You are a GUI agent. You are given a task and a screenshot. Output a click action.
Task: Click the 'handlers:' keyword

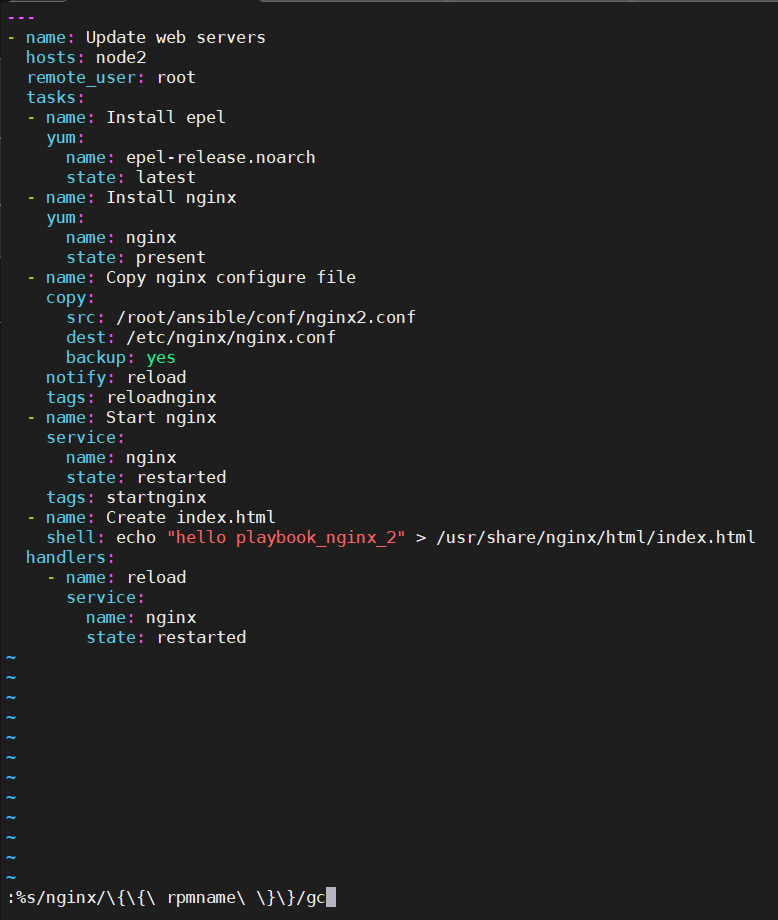[x=70, y=557]
